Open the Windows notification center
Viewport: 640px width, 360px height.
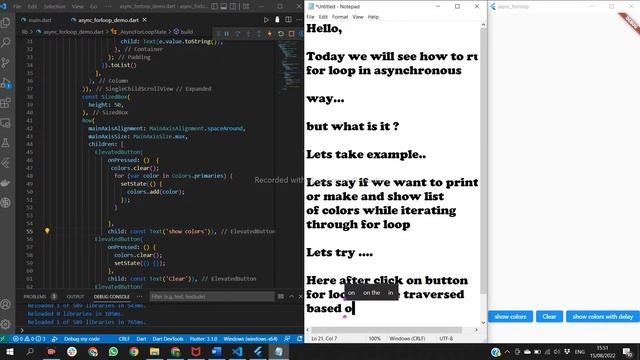click(x=628, y=351)
